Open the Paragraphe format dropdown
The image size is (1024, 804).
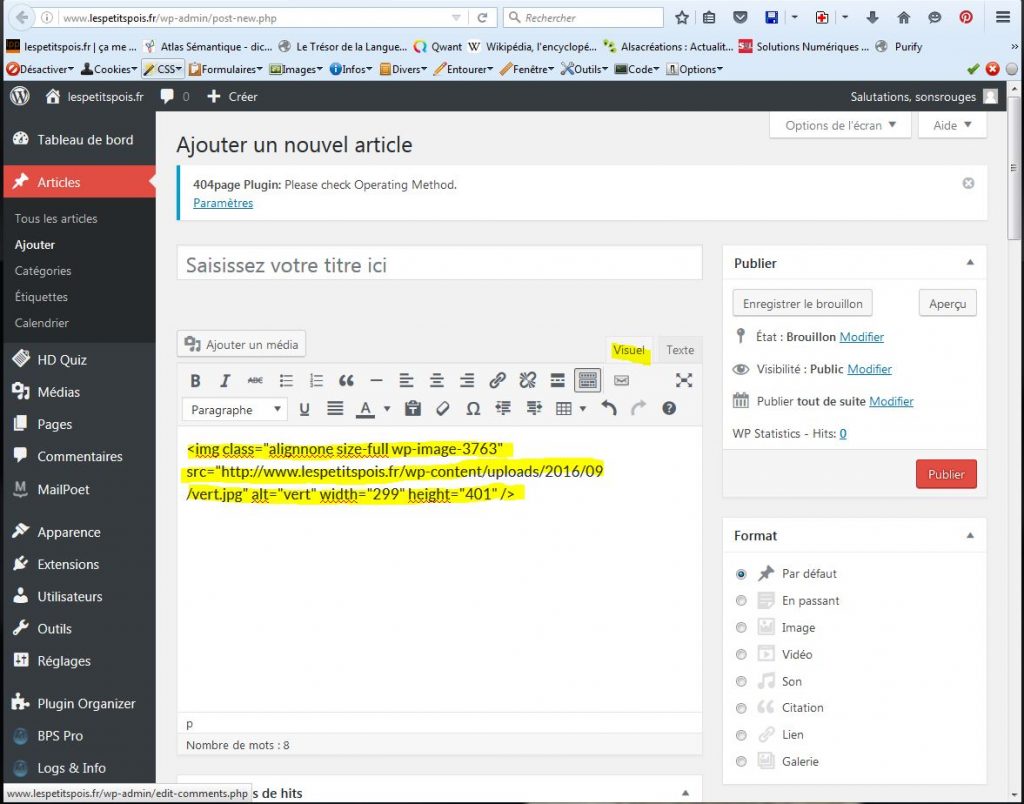click(235, 410)
